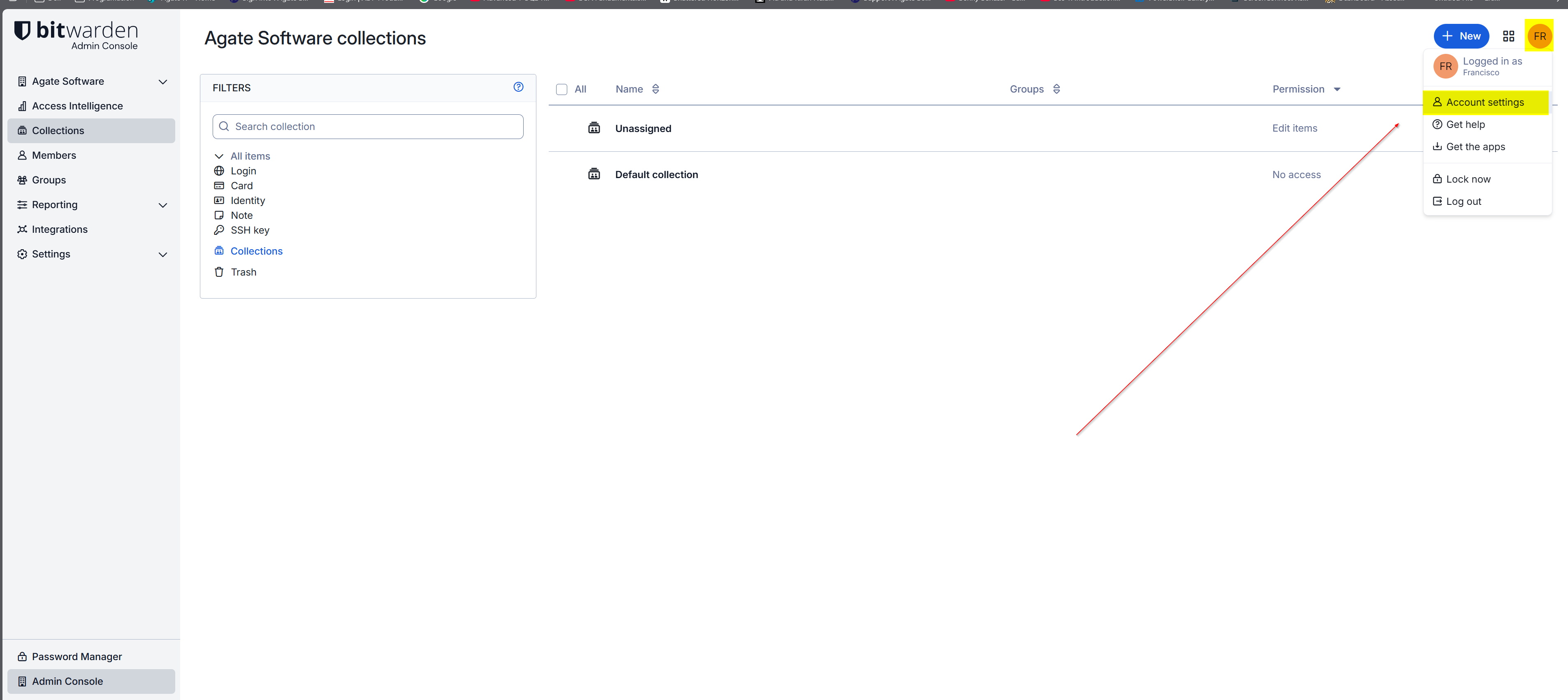
Task: Click the Default collection row icon
Action: [x=594, y=175]
